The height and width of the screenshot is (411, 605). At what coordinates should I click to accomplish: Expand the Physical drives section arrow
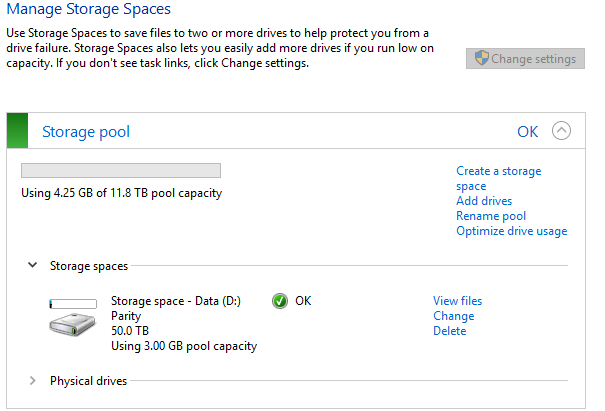click(x=33, y=381)
